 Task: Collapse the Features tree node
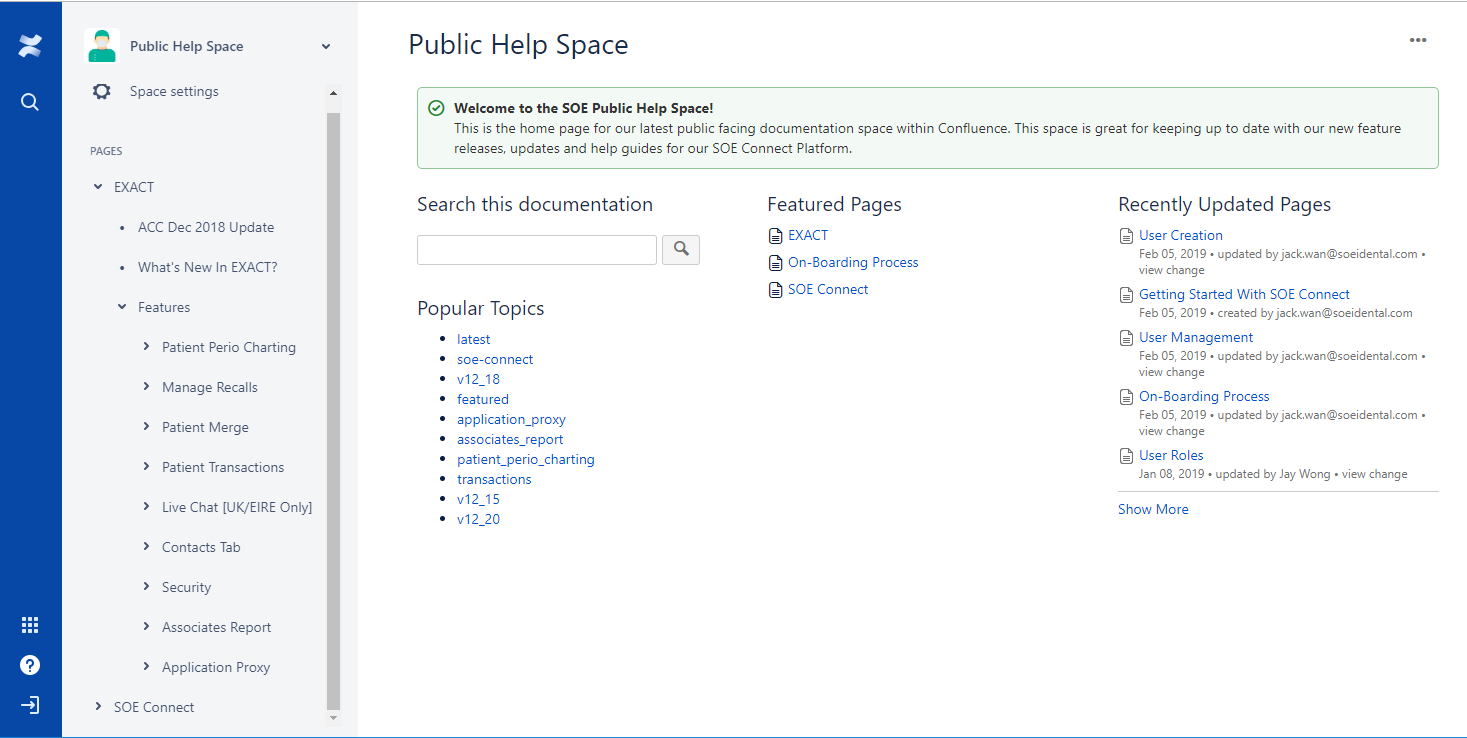coord(122,307)
